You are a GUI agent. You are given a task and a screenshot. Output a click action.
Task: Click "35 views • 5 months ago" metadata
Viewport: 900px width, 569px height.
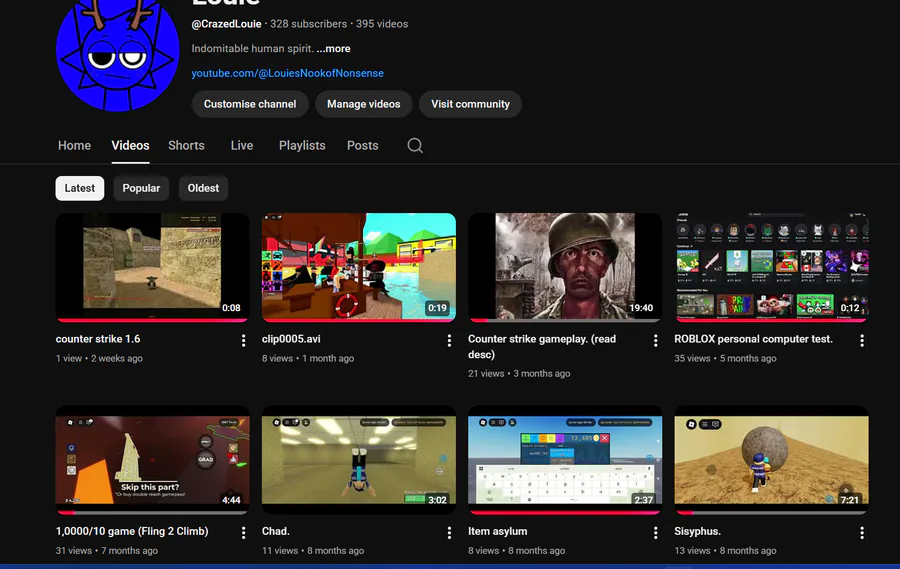click(726, 358)
